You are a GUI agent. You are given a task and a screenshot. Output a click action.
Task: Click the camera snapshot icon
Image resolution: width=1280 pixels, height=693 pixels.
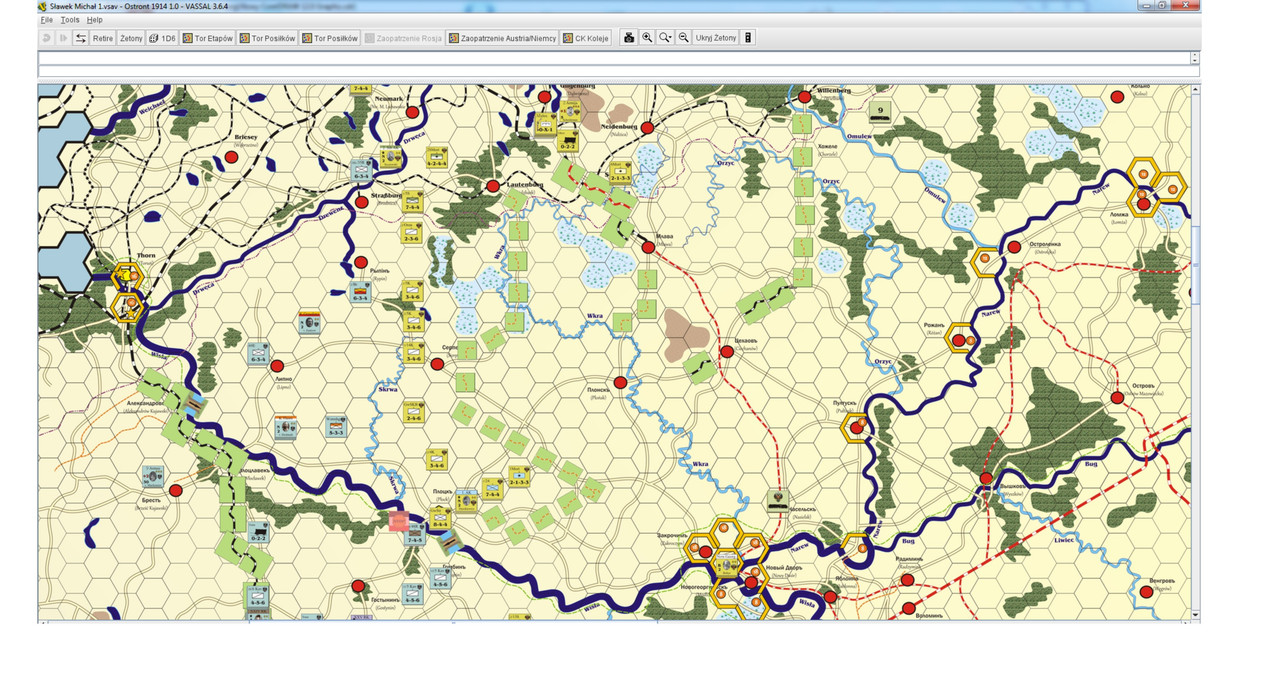point(629,38)
